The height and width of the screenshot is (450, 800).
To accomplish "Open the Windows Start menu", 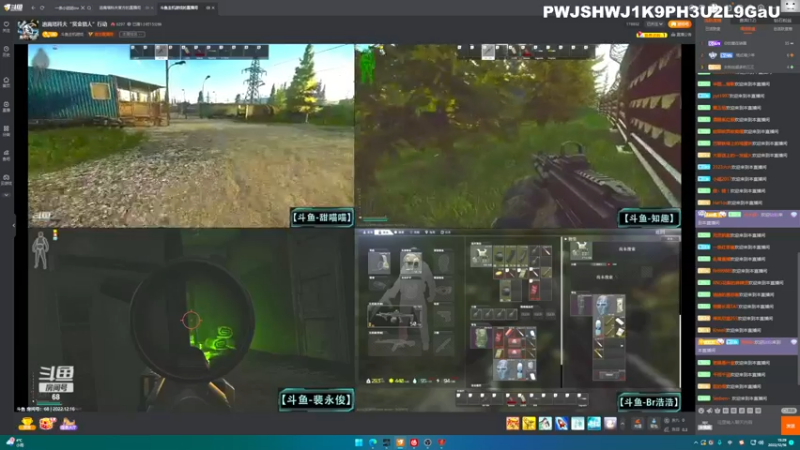I will (x=359, y=442).
